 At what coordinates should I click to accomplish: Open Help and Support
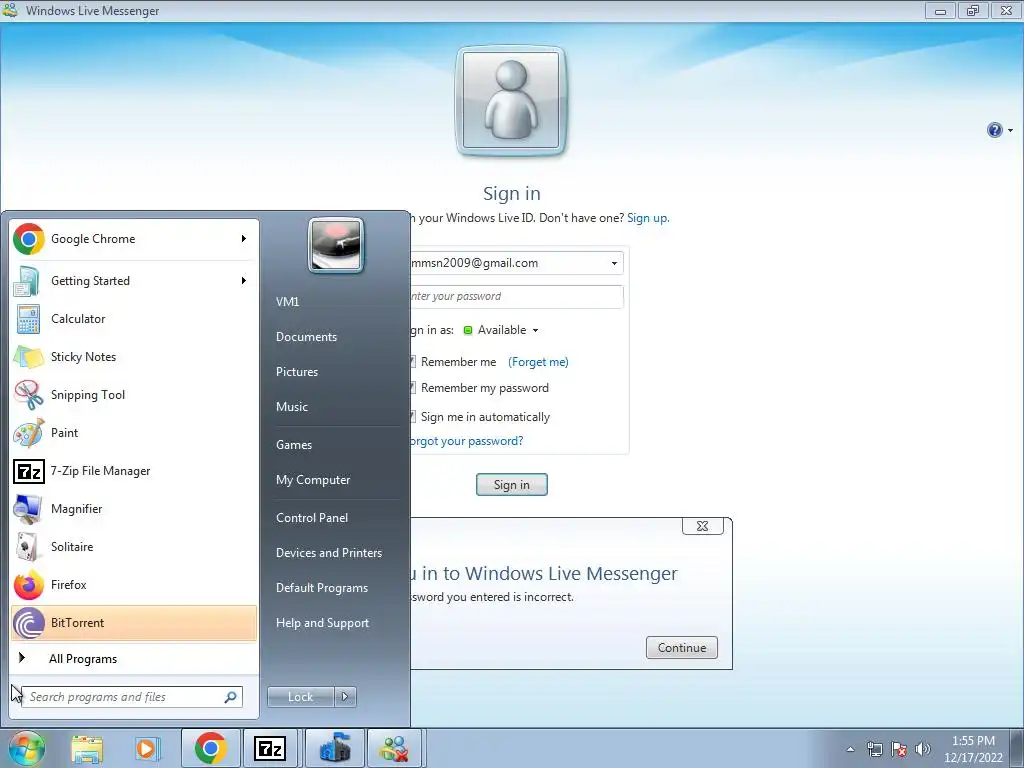[323, 623]
